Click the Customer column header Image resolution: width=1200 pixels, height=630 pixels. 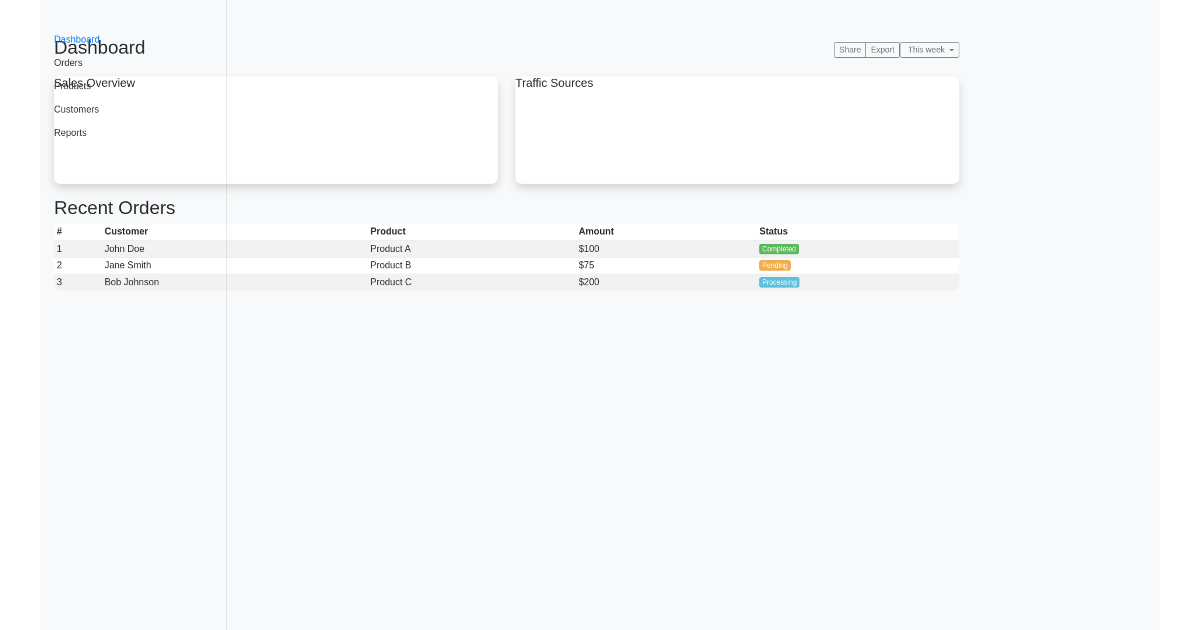coord(125,231)
